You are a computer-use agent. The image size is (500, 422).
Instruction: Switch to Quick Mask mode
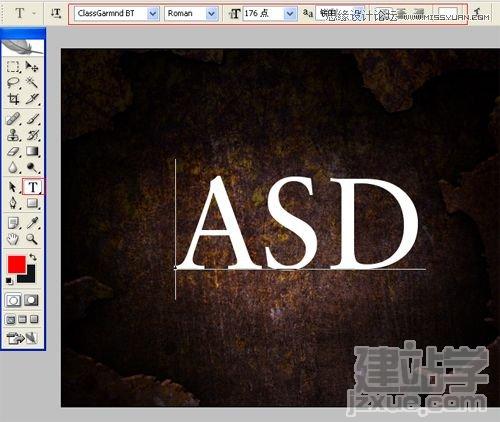31,300
